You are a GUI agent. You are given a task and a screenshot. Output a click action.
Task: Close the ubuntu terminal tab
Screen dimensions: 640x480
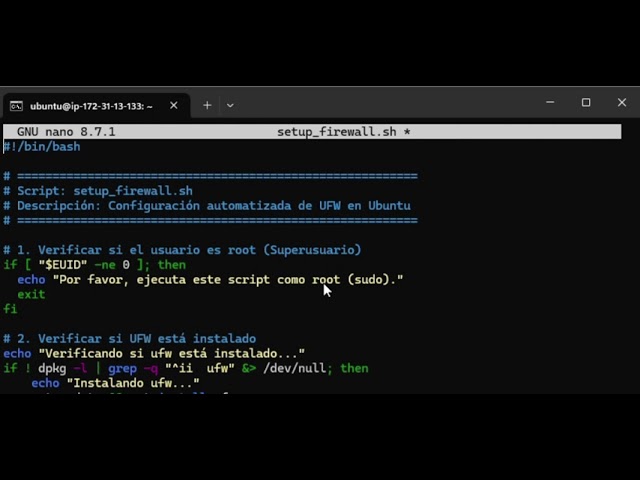point(173,106)
